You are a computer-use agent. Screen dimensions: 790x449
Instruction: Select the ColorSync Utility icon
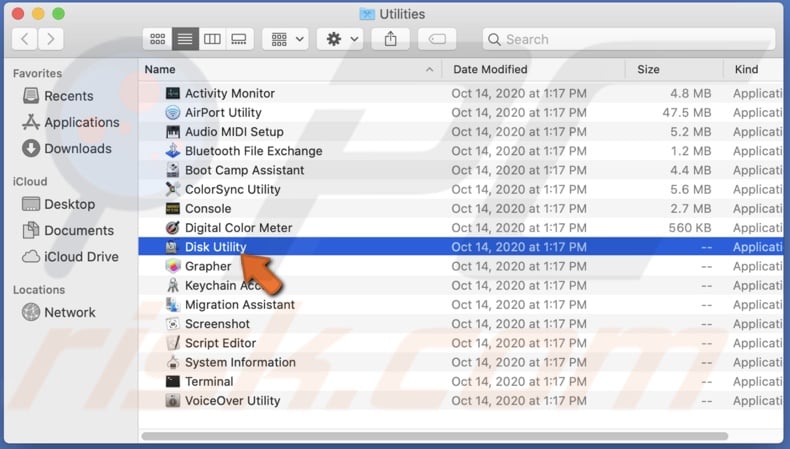click(172, 189)
